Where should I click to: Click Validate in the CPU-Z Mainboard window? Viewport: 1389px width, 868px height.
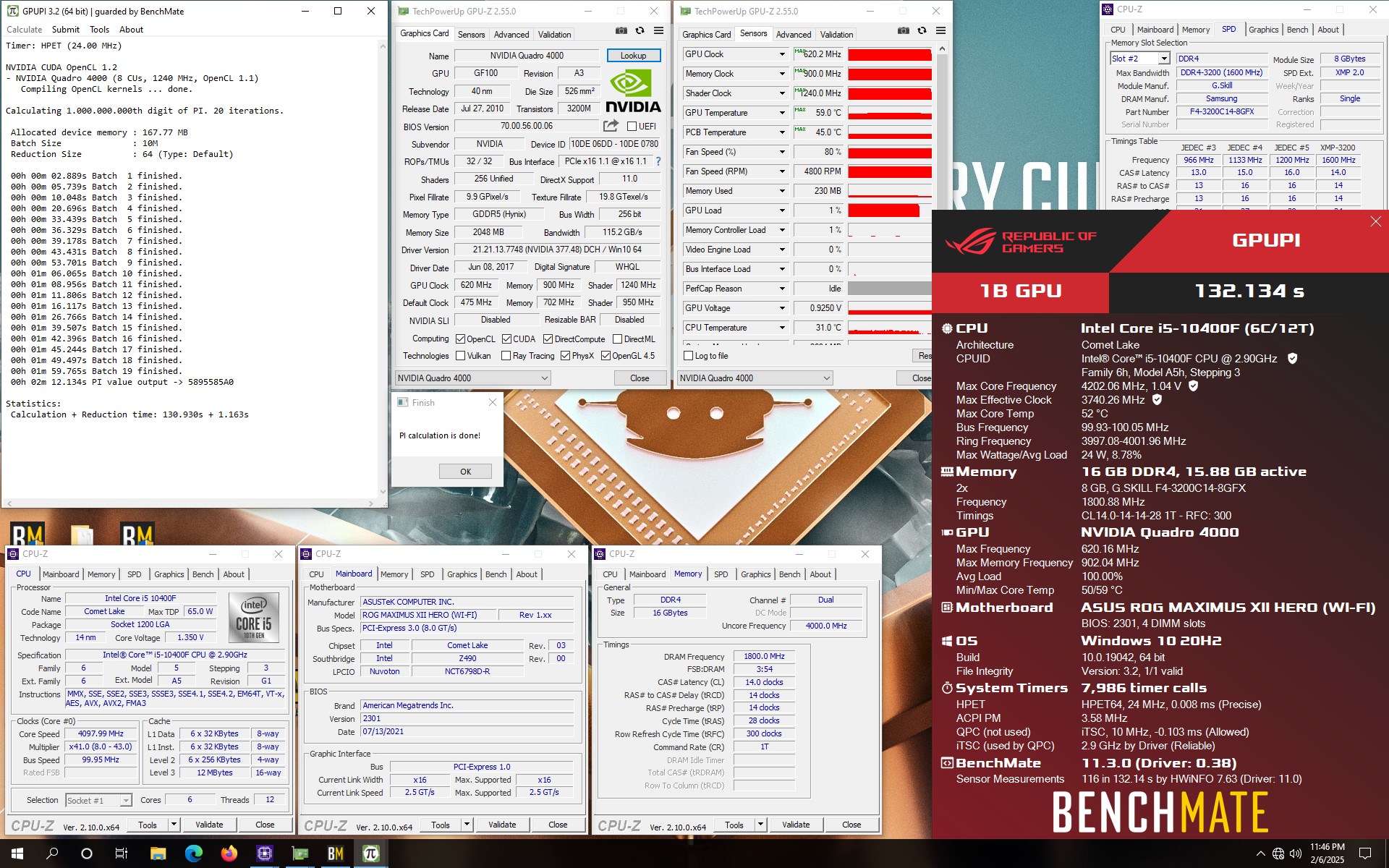pyautogui.click(x=502, y=825)
